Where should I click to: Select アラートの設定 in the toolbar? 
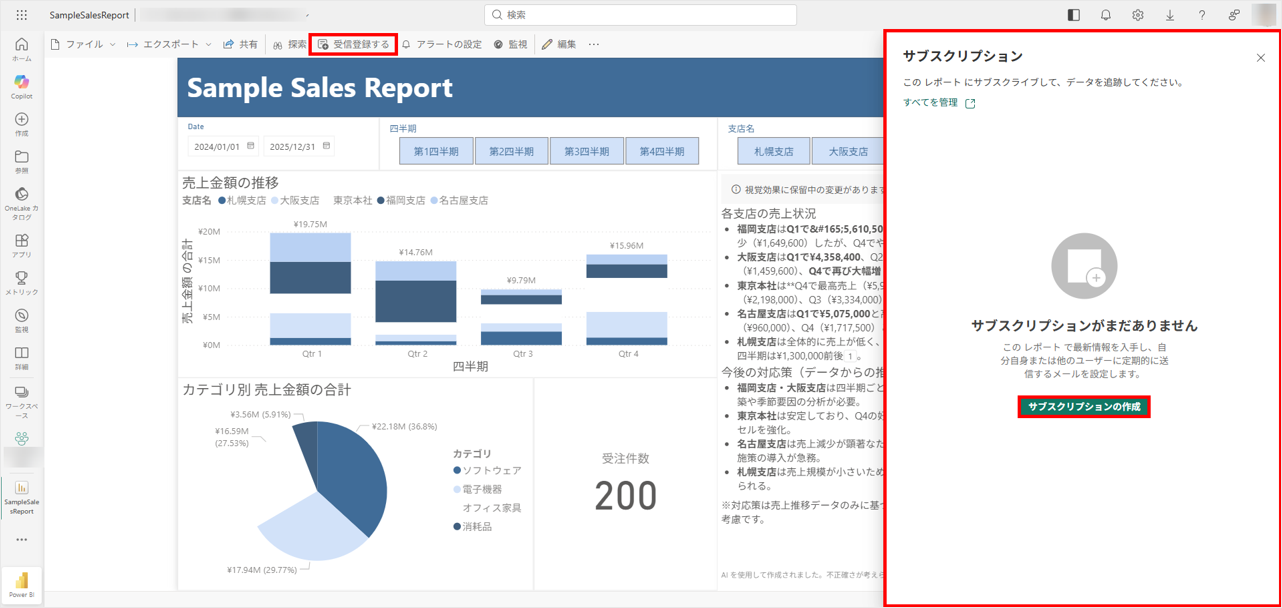point(441,44)
